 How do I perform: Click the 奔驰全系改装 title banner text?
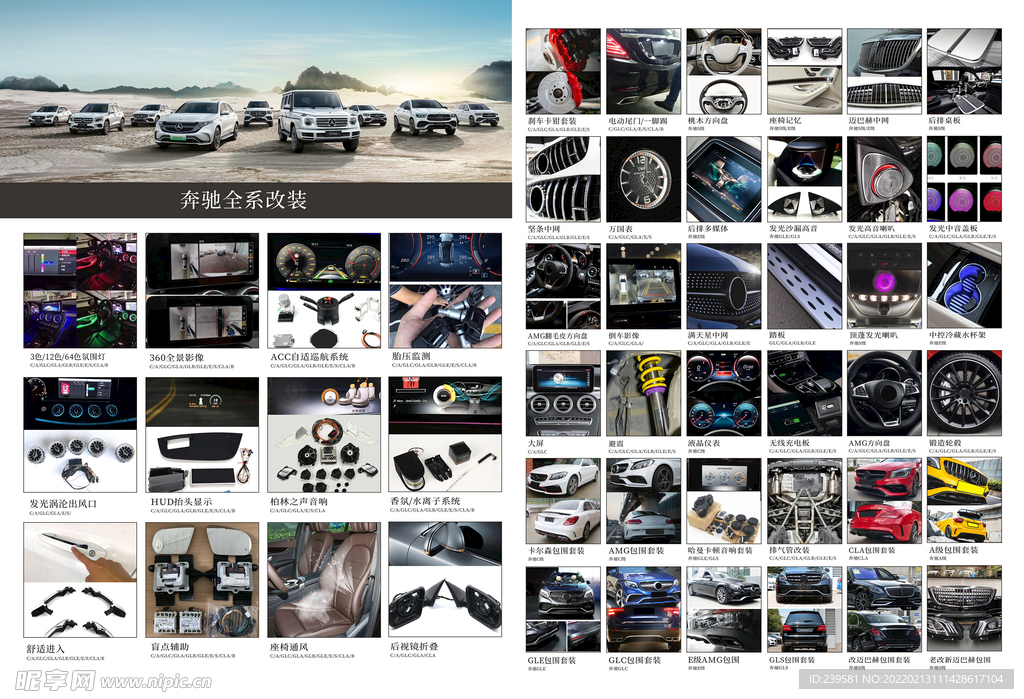[244, 200]
